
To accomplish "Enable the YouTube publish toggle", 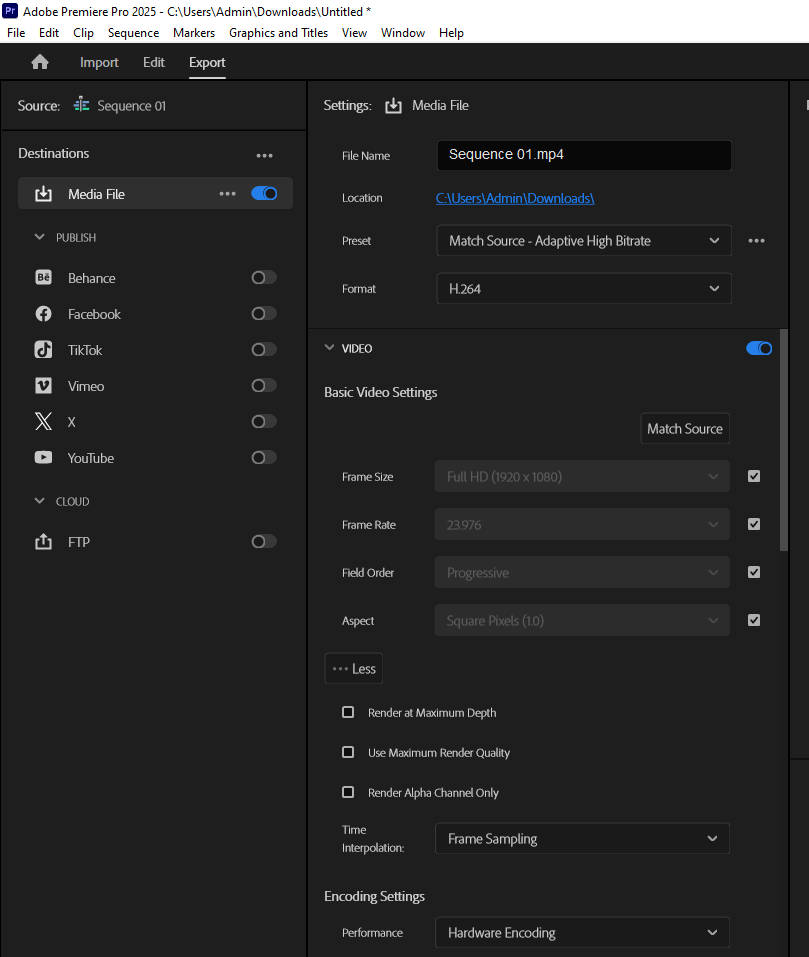I will pos(264,458).
